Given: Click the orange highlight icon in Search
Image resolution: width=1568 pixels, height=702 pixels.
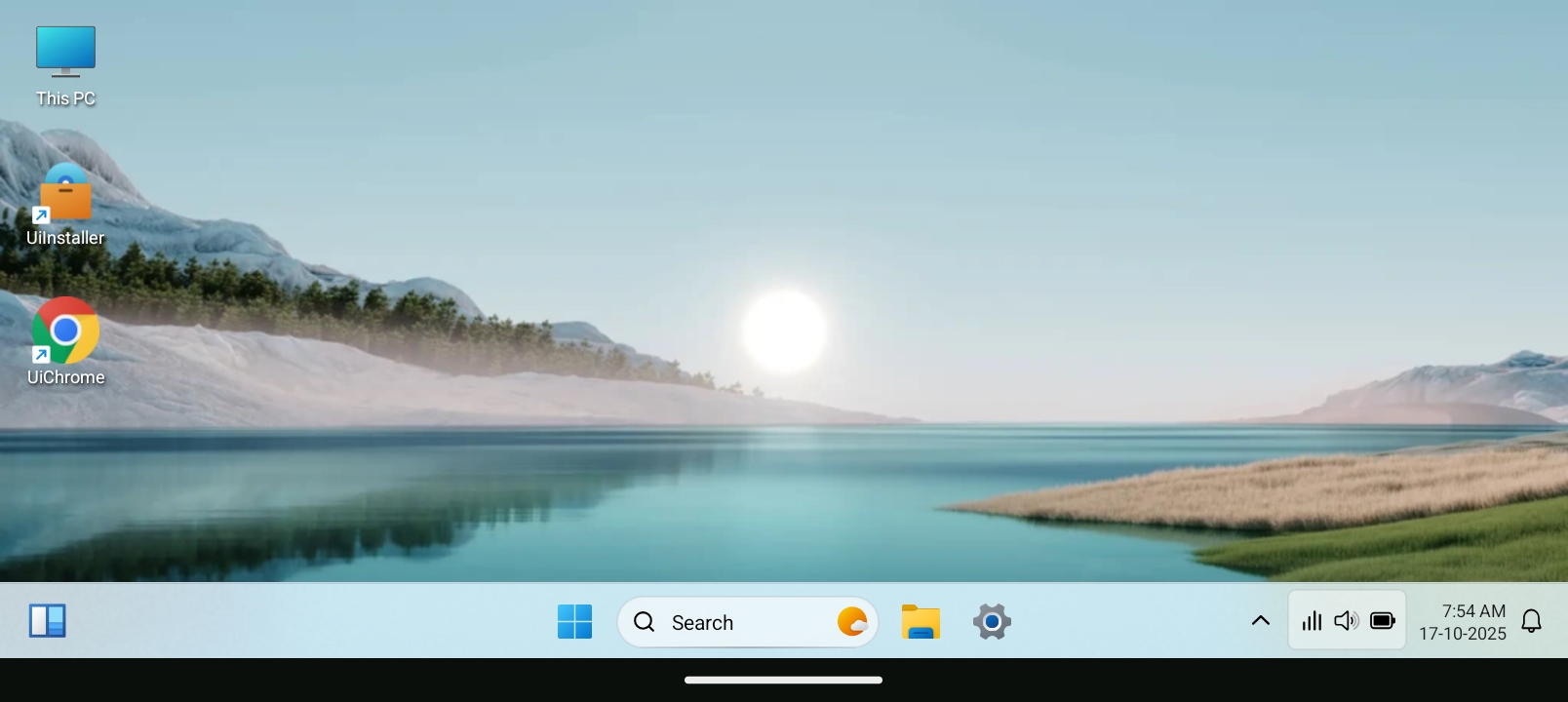Looking at the screenshot, I should point(851,622).
